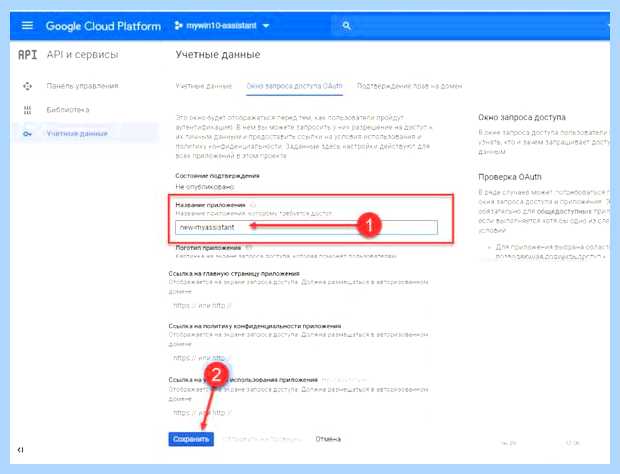
Task: Click the Окно запроса доступа side heading
Action: [522, 117]
